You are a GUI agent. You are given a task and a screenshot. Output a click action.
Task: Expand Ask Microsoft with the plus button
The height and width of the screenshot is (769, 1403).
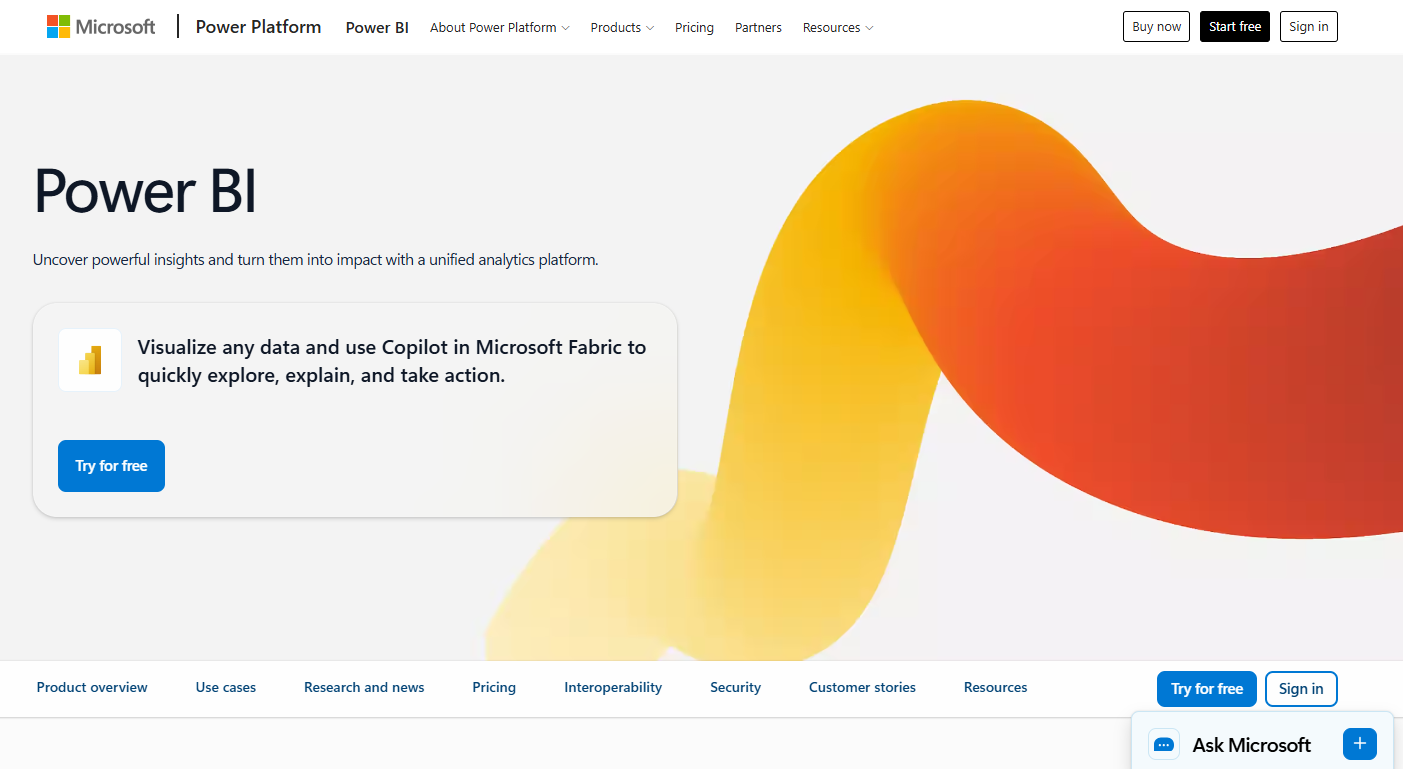[x=1360, y=744]
